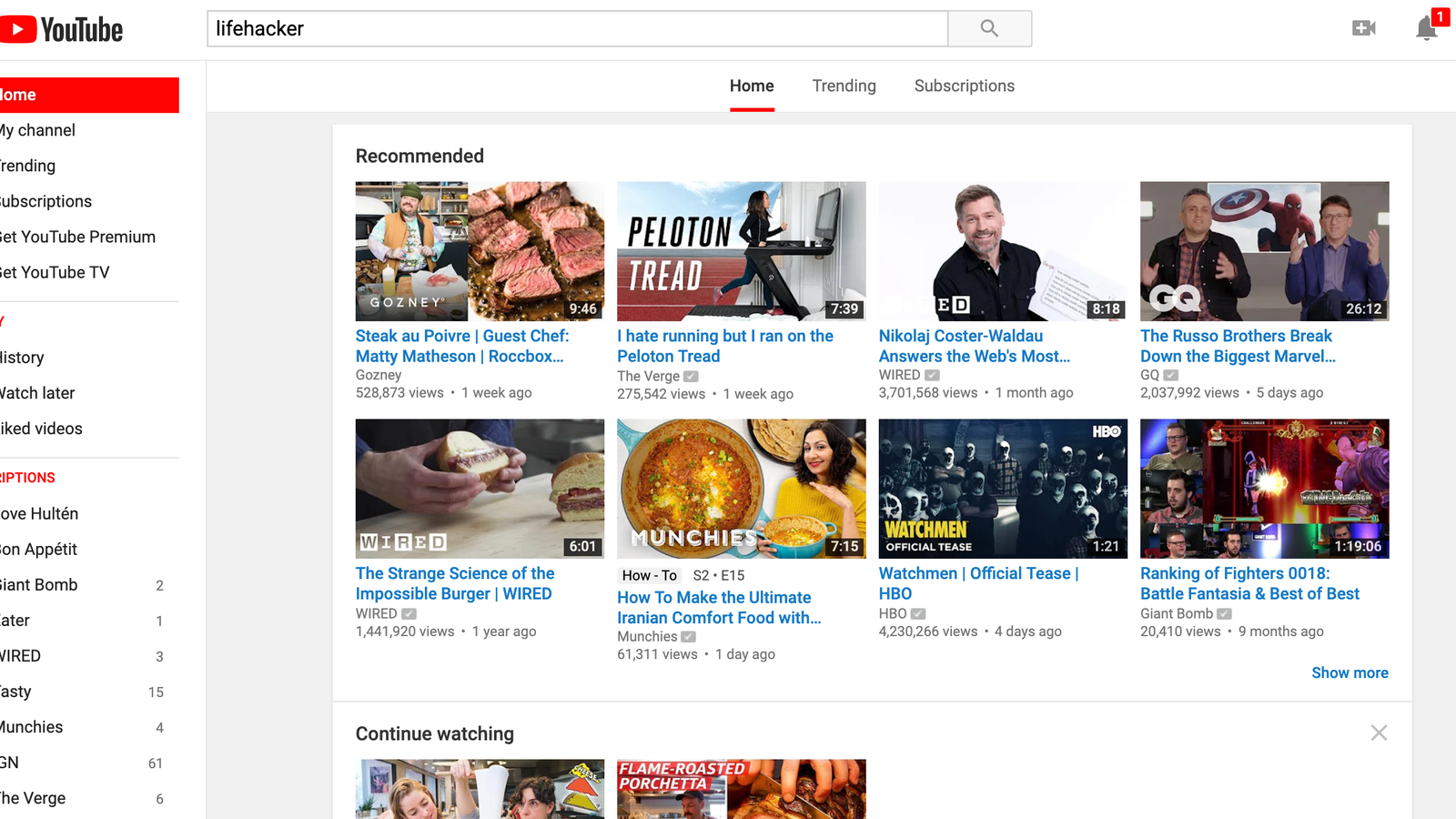The height and width of the screenshot is (819, 1456).
Task: Click title 'Ranking of Fighters 0018'
Action: tap(1249, 583)
